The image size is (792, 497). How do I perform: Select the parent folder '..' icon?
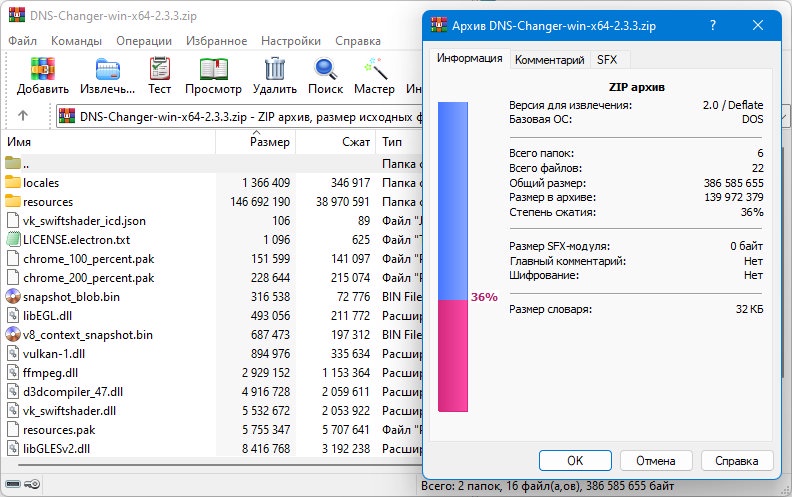coord(13,163)
